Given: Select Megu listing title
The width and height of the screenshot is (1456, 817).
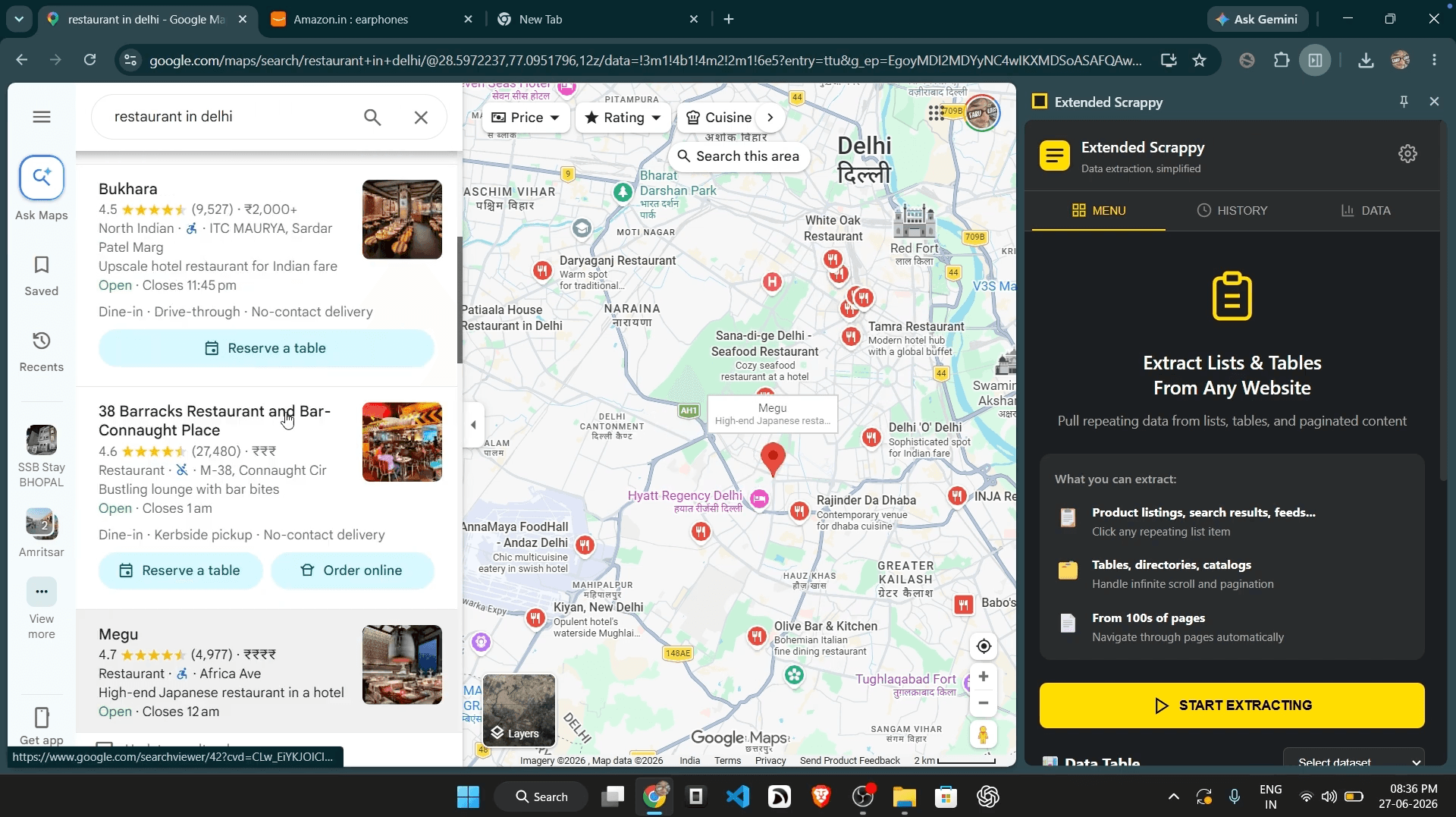Looking at the screenshot, I should [x=118, y=634].
